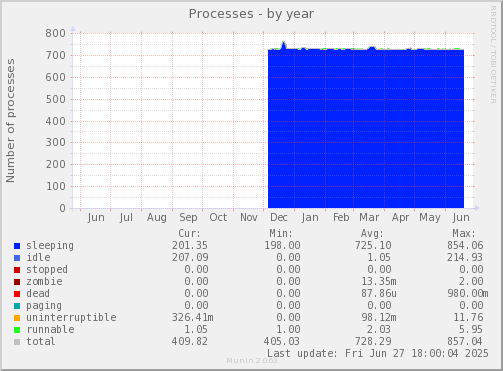
Task: Click the 'Number of processes' axis label
Action: click(x=10, y=121)
